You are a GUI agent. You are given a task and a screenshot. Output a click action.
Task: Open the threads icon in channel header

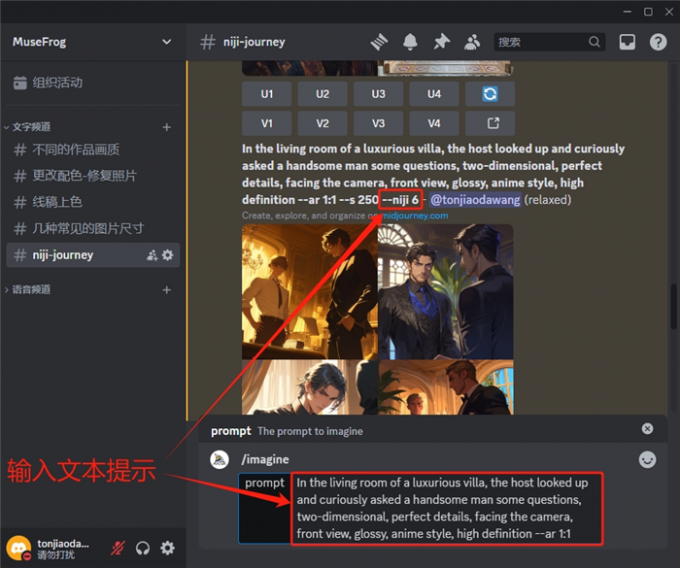tap(379, 42)
